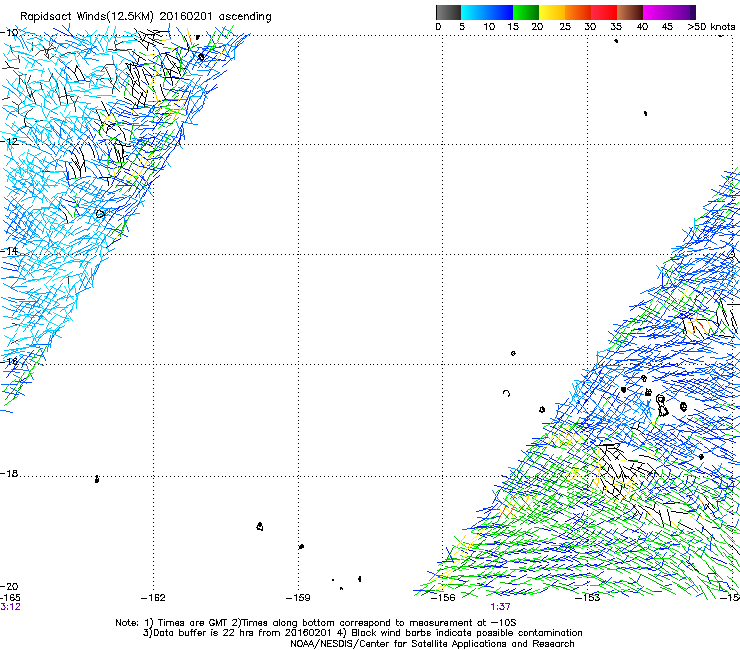
Task: Pick the red 30–35 knots color segment
Action: [x=604, y=12]
